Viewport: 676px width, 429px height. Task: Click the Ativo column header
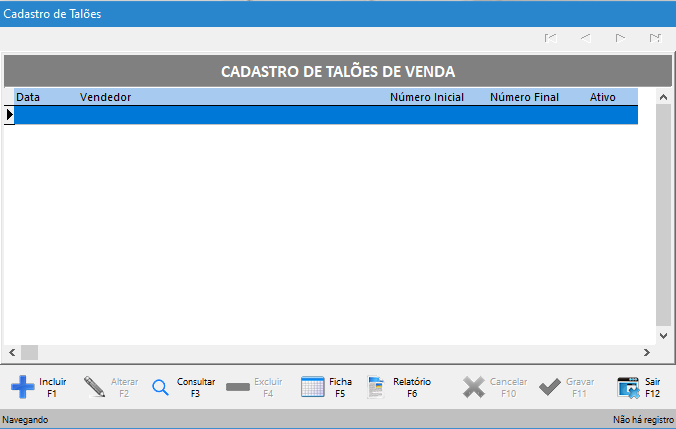coord(602,97)
